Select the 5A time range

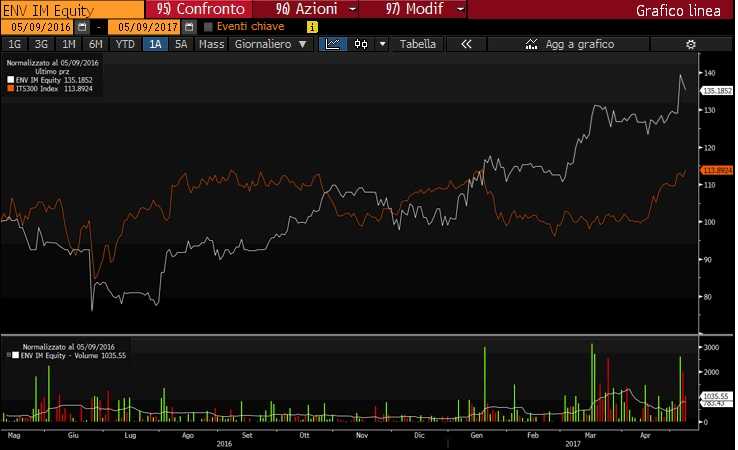pyautogui.click(x=181, y=44)
